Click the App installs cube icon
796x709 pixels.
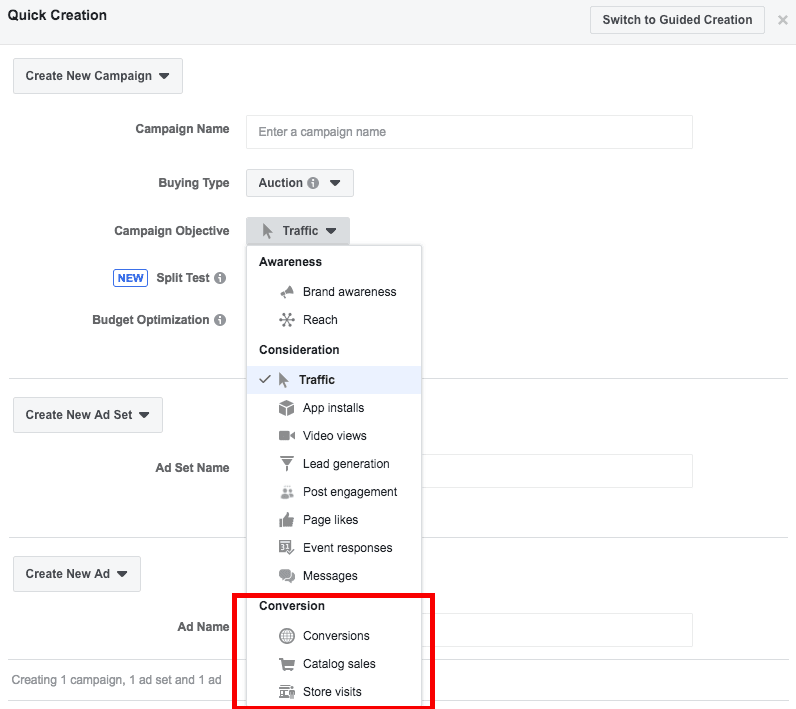tap(287, 408)
